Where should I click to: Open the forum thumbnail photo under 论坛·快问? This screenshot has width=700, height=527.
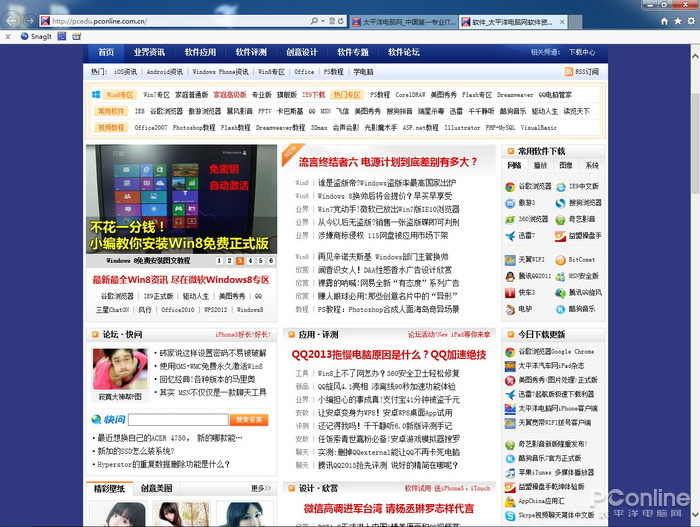120,369
